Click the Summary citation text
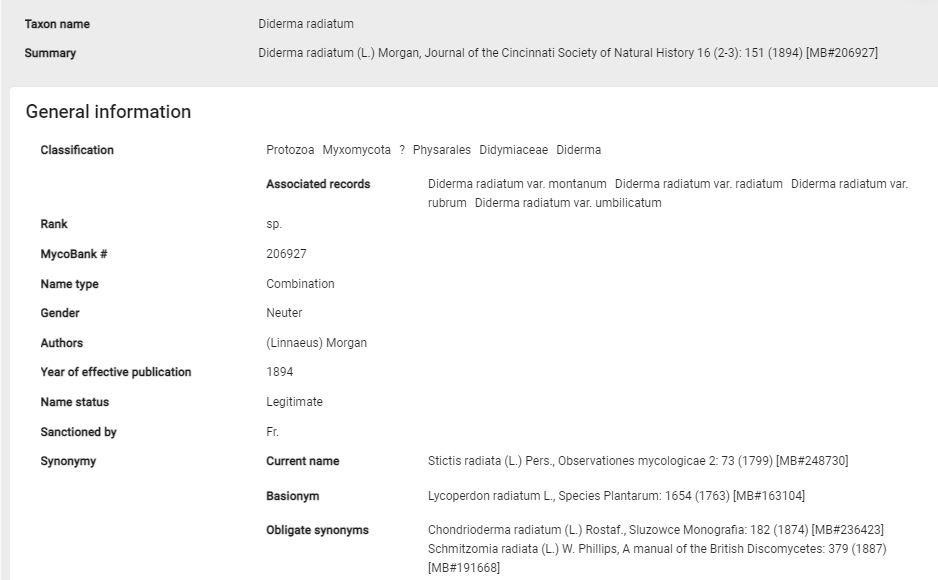 coord(567,53)
